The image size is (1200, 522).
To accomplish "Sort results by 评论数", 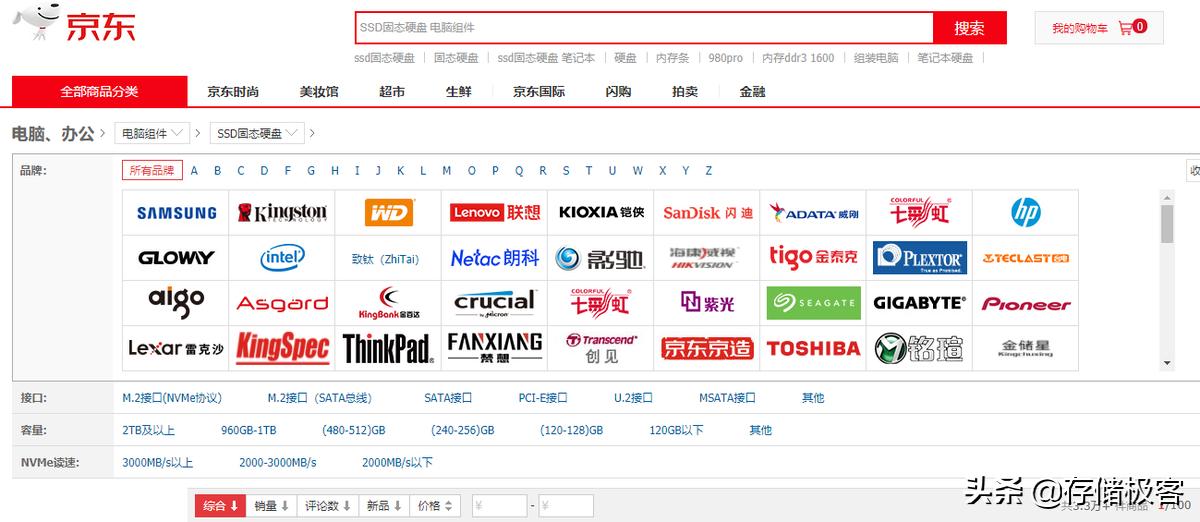I will (x=328, y=506).
